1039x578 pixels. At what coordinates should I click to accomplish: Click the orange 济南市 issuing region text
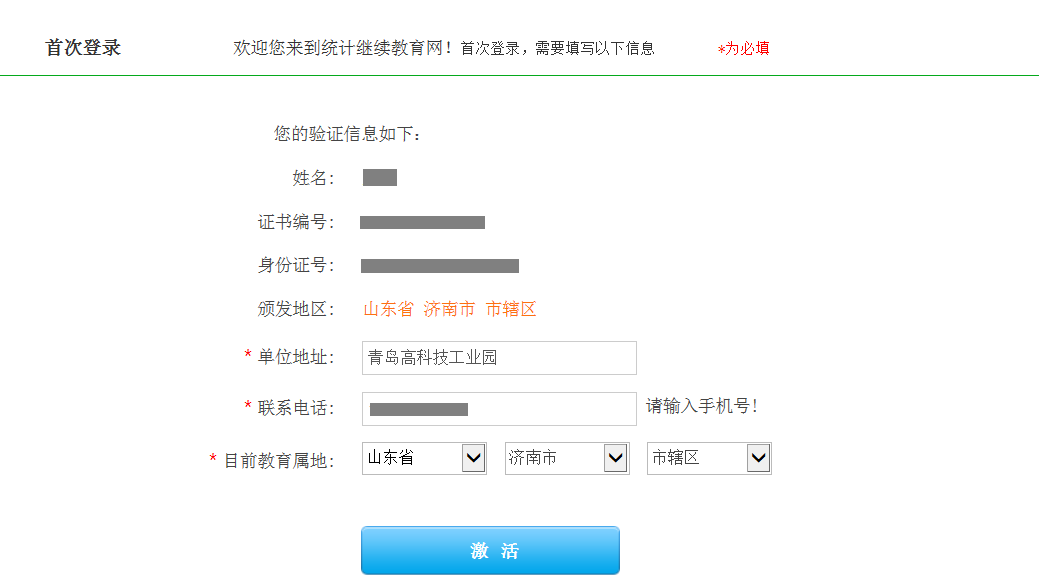(449, 309)
